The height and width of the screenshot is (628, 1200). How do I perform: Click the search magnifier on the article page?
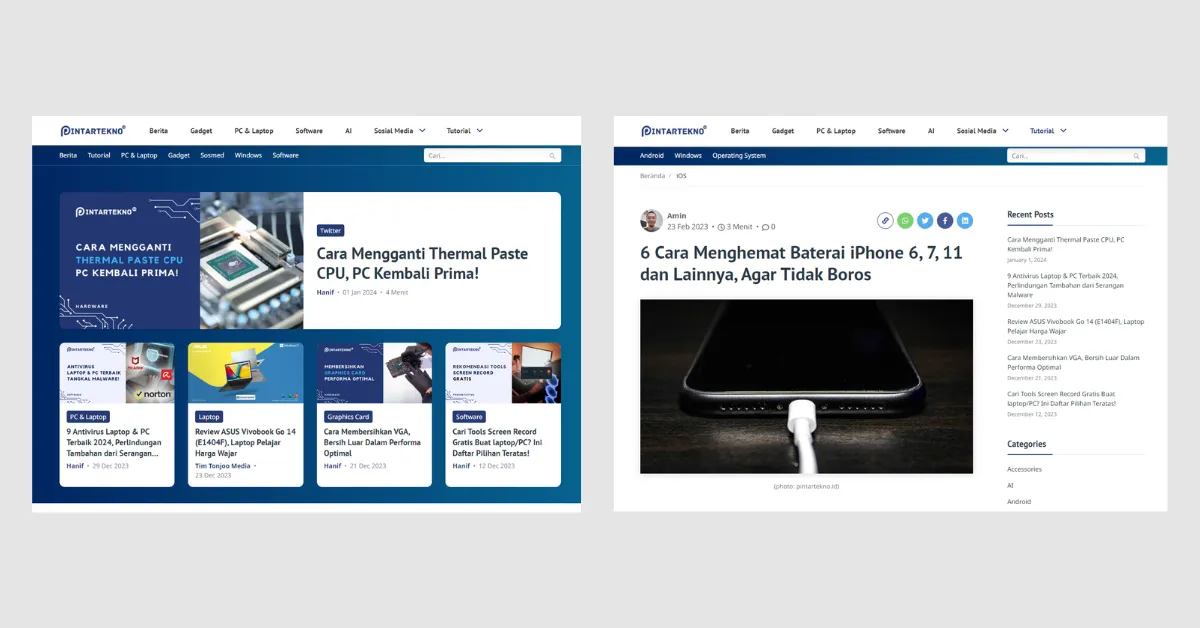(x=1136, y=156)
